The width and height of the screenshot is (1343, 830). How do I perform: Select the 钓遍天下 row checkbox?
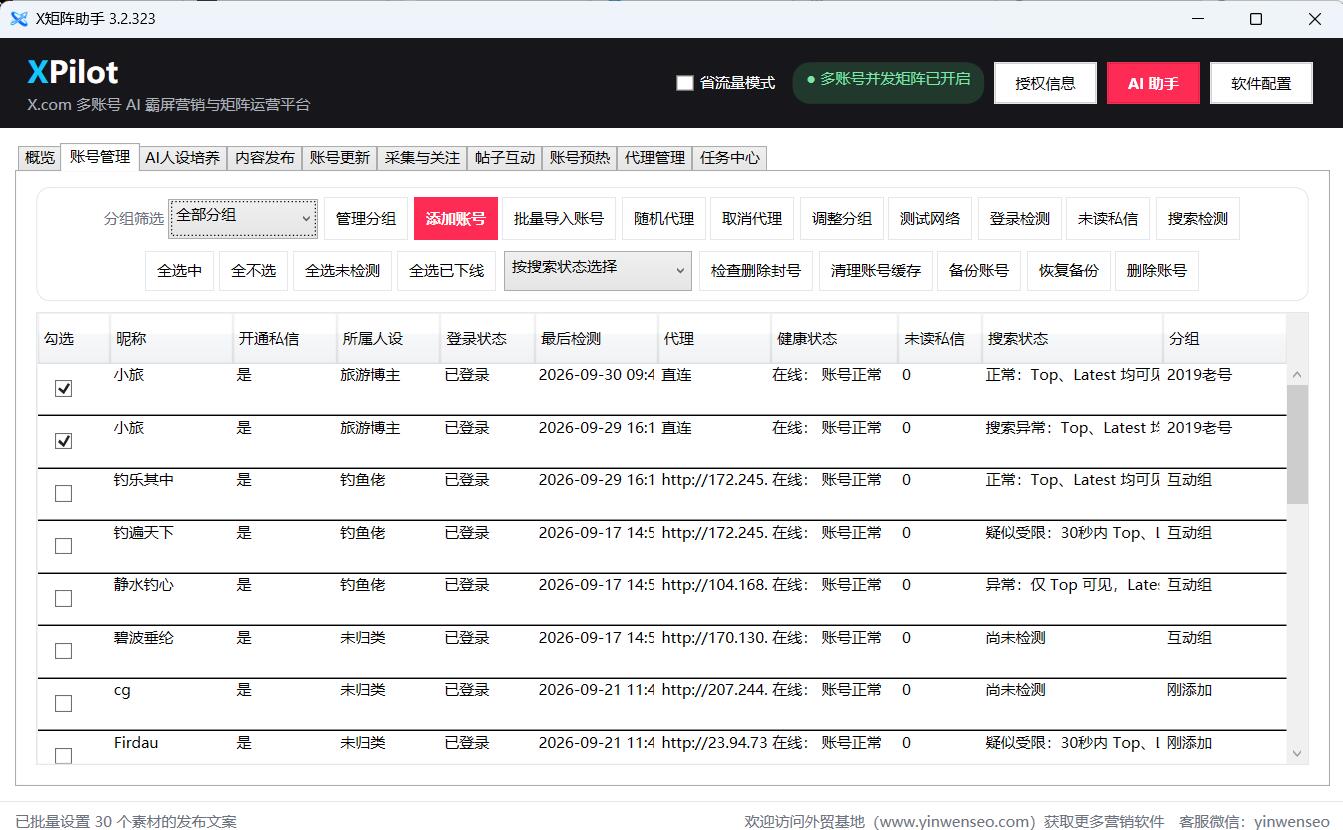pos(63,546)
